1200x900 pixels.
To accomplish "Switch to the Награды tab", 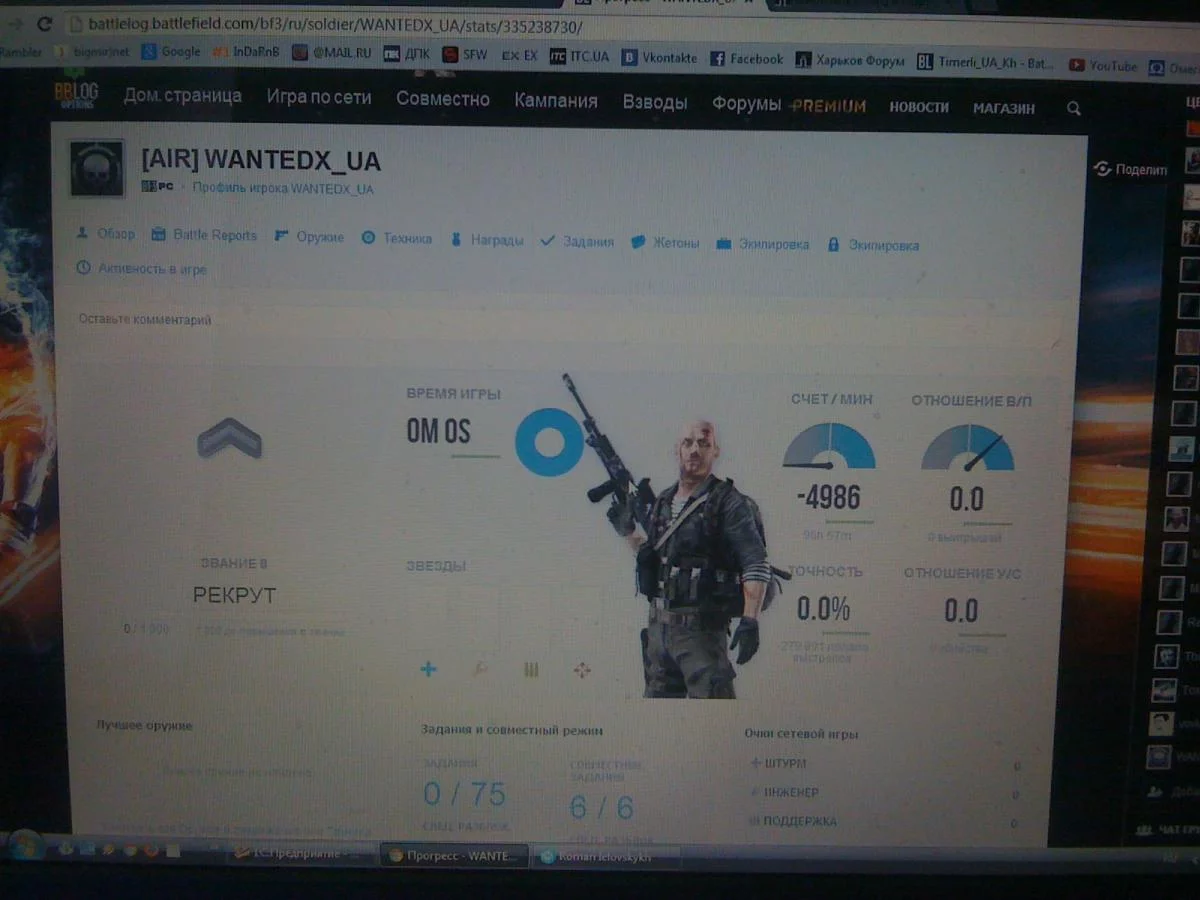I will (x=486, y=240).
